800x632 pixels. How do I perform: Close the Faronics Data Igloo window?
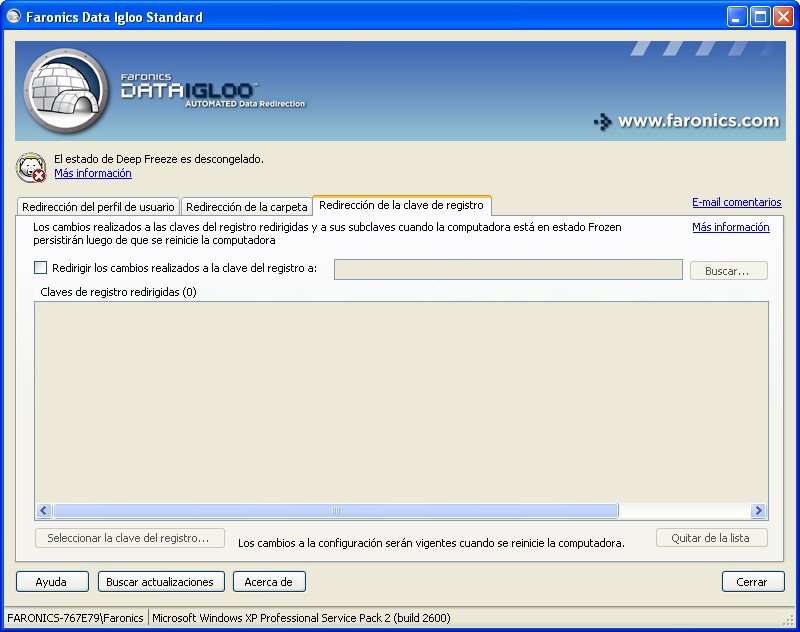tap(783, 17)
